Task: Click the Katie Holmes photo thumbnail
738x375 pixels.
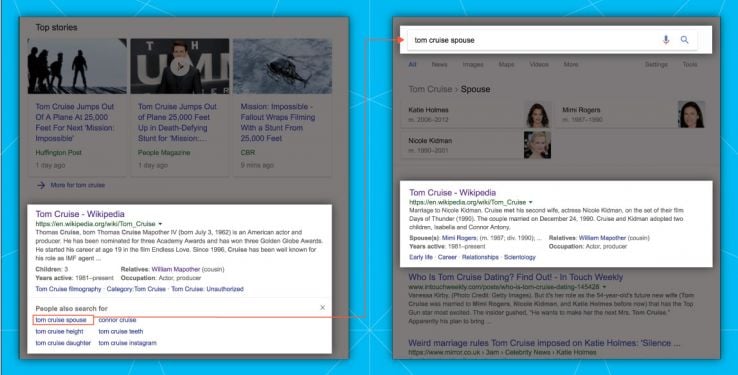Action: tap(537, 114)
